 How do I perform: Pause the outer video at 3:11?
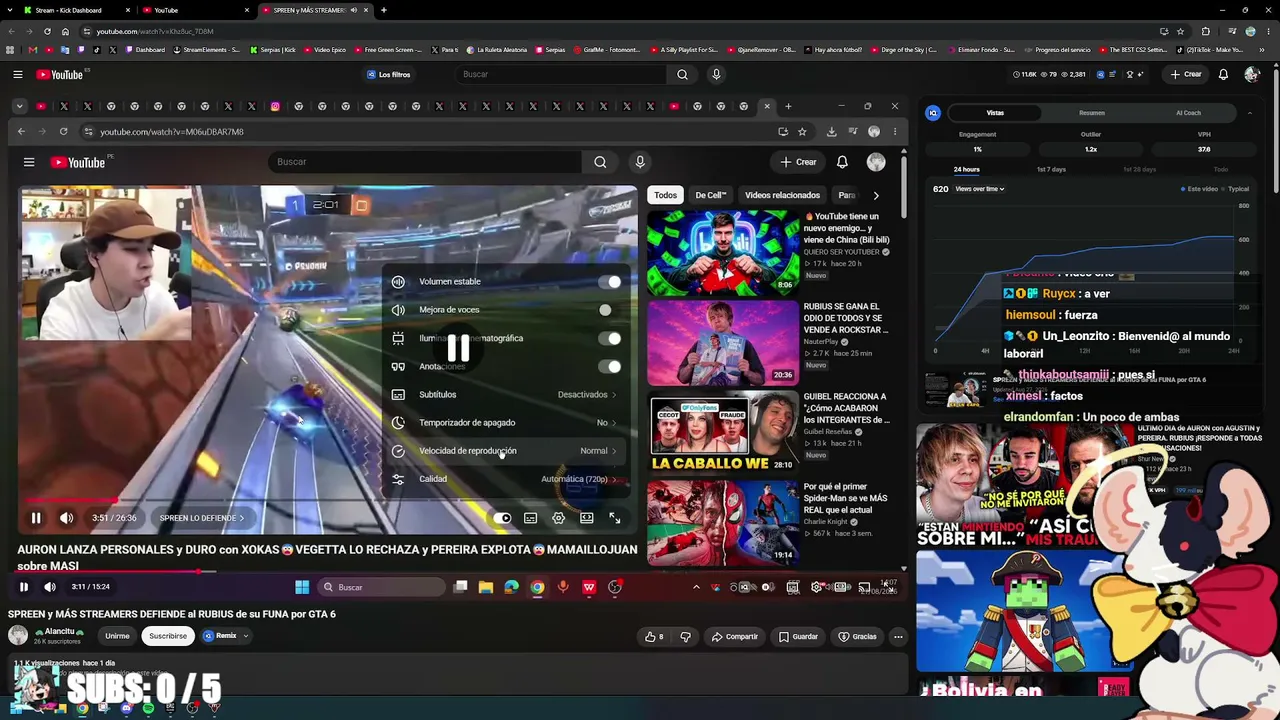tap(24, 587)
